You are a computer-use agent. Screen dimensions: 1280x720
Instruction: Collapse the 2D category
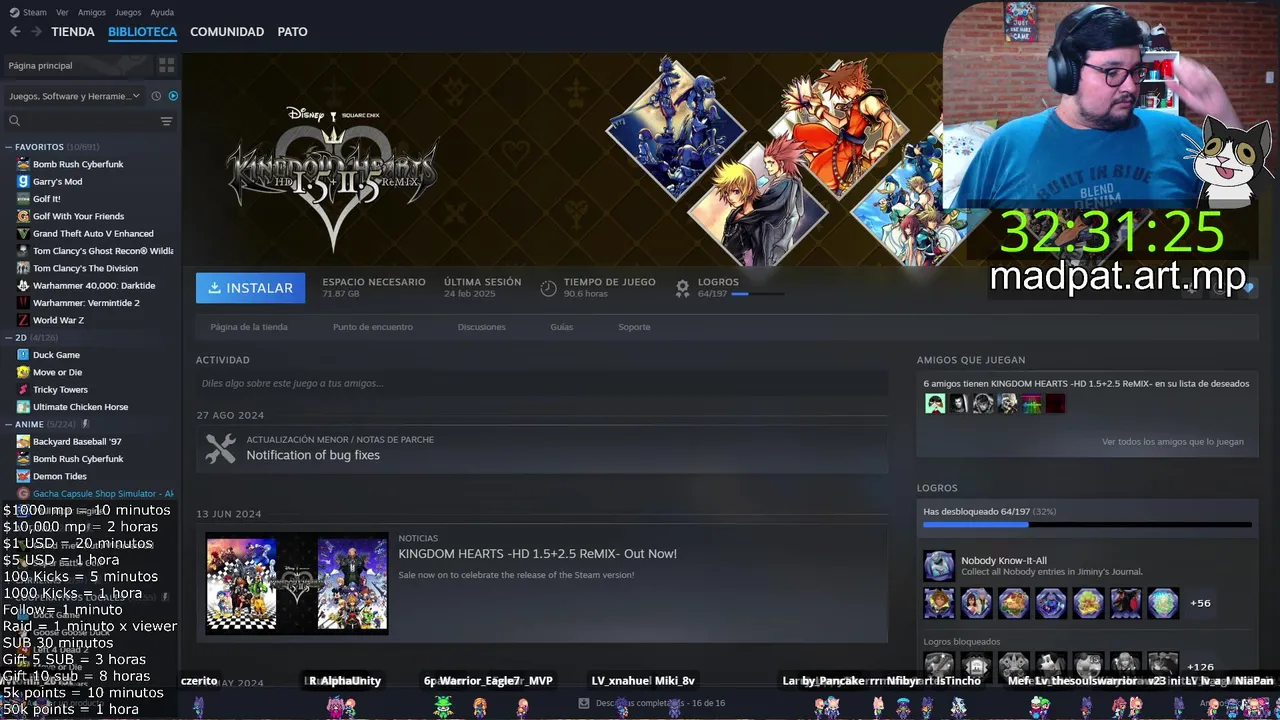[9, 338]
